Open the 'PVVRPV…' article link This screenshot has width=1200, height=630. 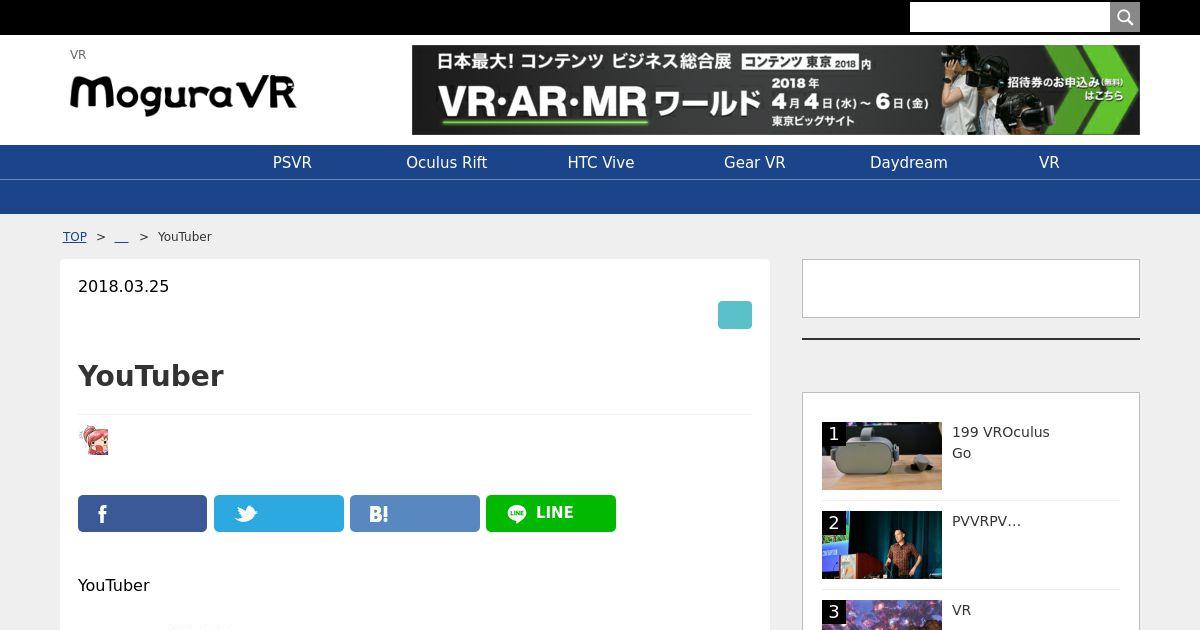(986, 521)
